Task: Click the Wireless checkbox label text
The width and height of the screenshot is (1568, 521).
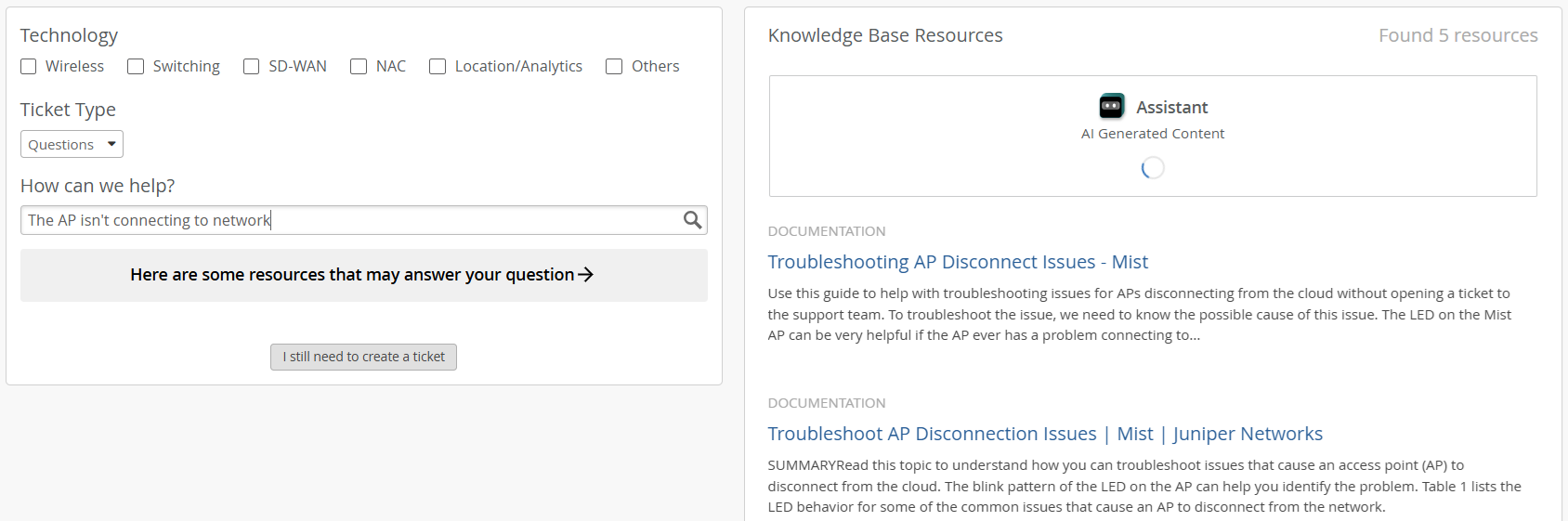Action: coord(74,67)
